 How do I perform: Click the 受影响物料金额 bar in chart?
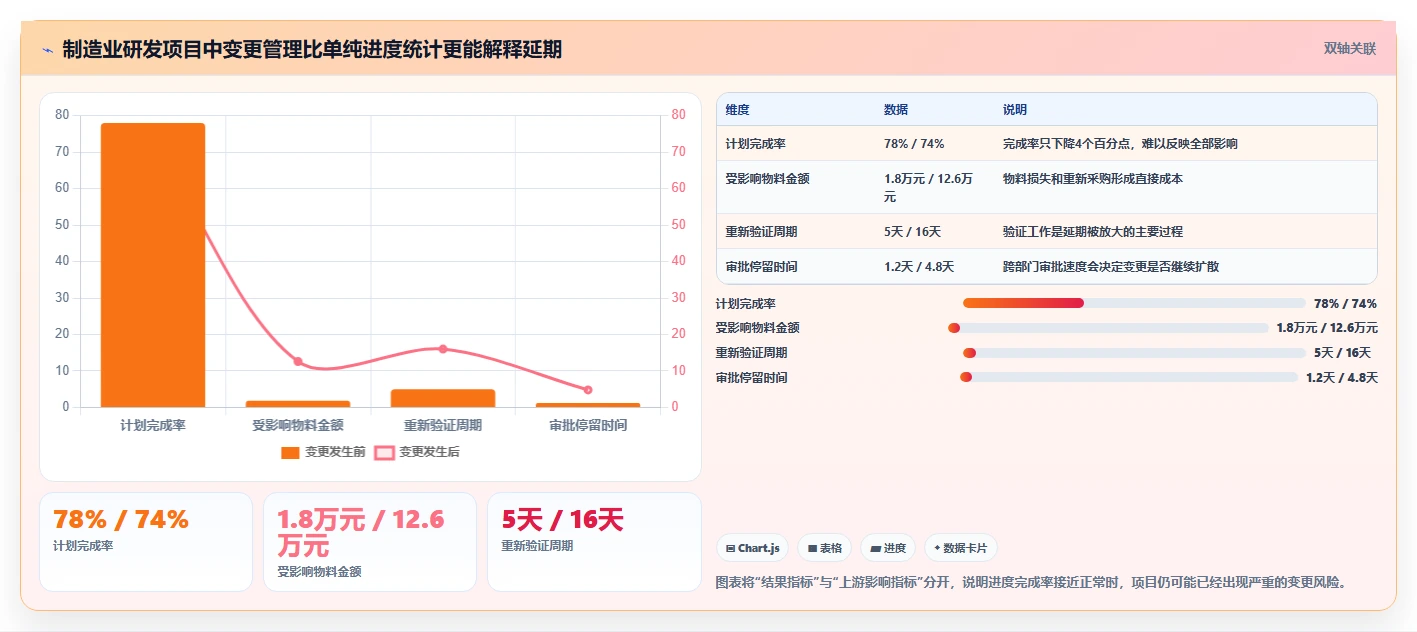(298, 404)
